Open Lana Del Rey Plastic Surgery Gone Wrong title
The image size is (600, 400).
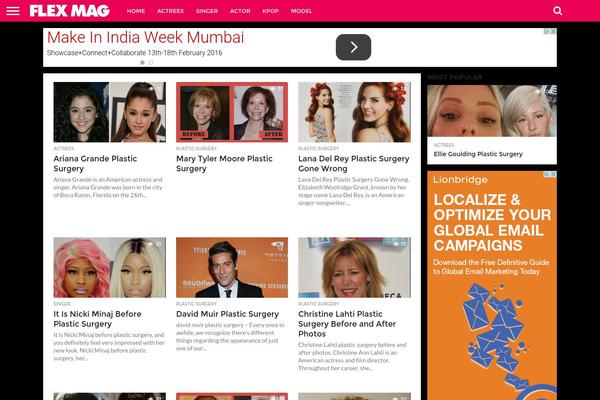[354, 163]
